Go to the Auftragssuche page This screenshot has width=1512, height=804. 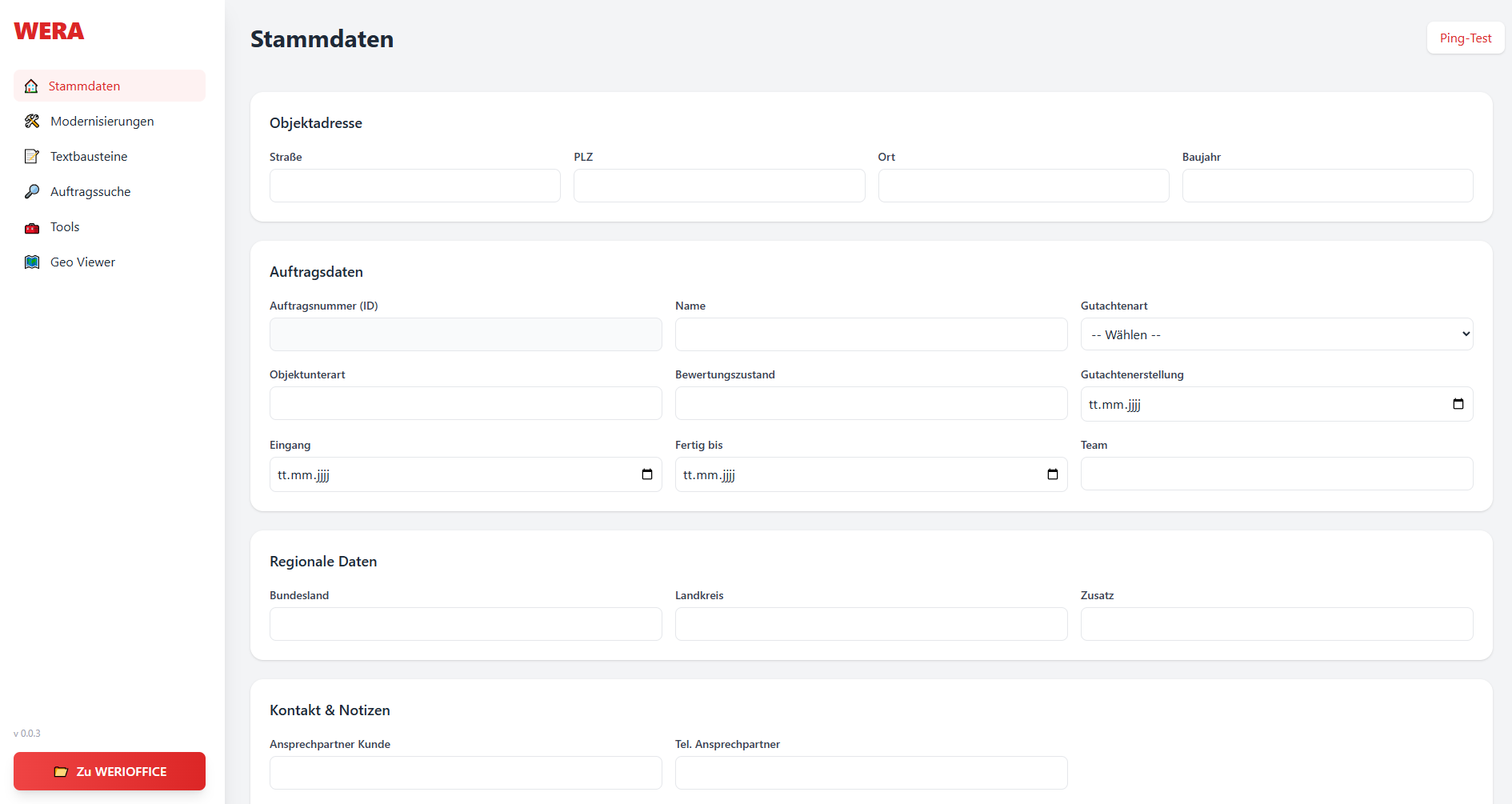(x=90, y=192)
